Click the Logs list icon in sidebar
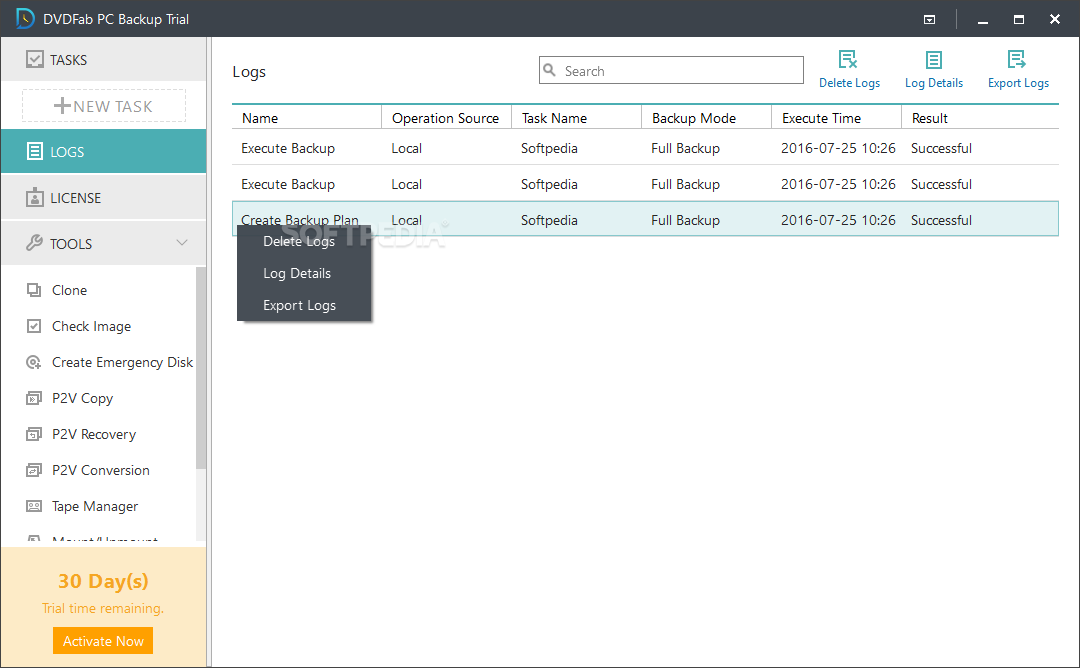 click(x=34, y=152)
